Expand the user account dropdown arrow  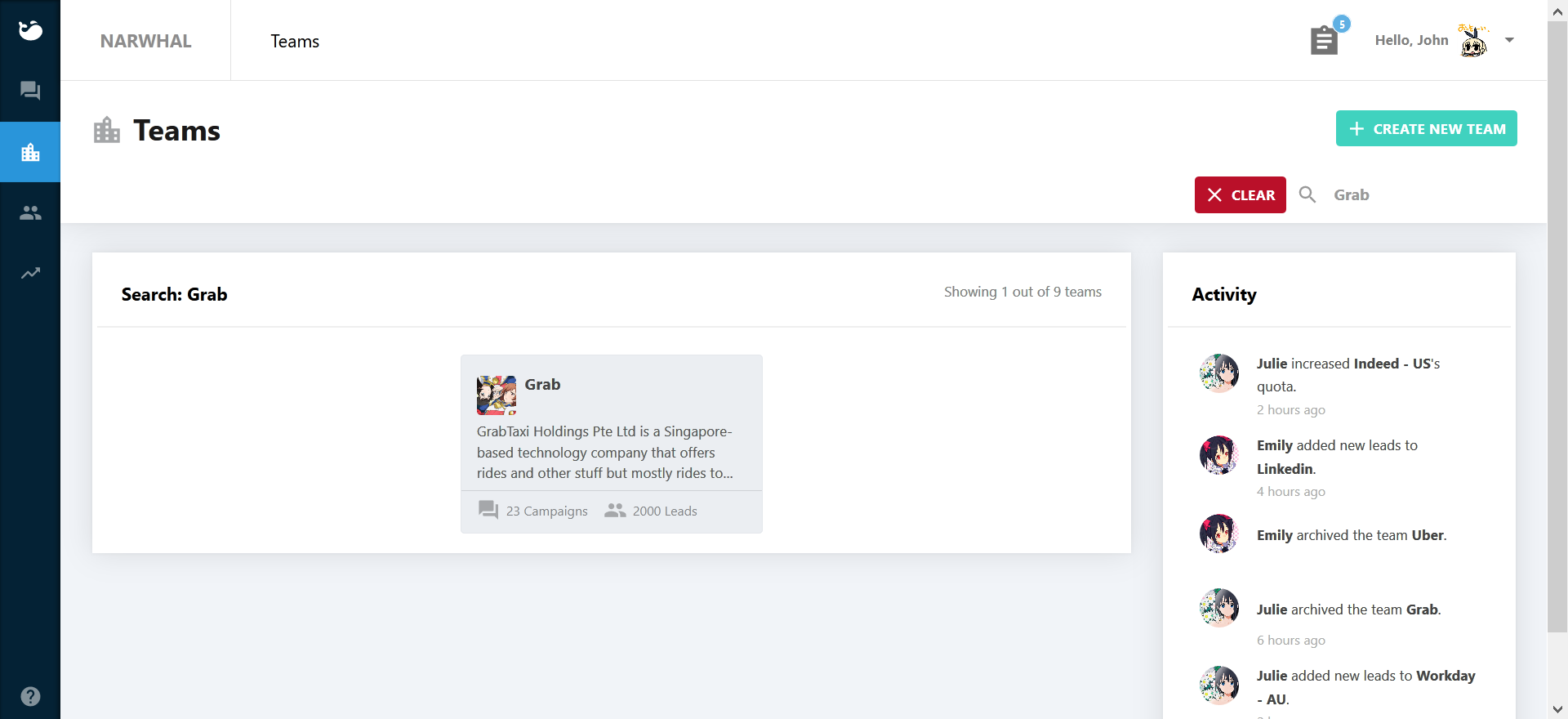point(1509,40)
